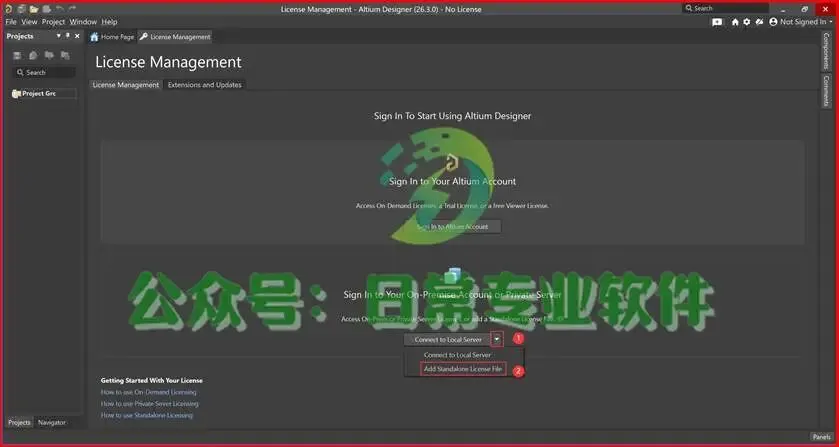839x447 pixels.
Task: Click the Project Grc folder icon
Action: coord(16,94)
